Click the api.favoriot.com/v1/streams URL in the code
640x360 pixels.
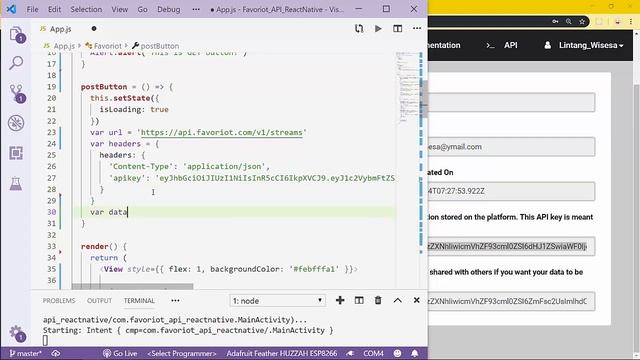[222, 132]
